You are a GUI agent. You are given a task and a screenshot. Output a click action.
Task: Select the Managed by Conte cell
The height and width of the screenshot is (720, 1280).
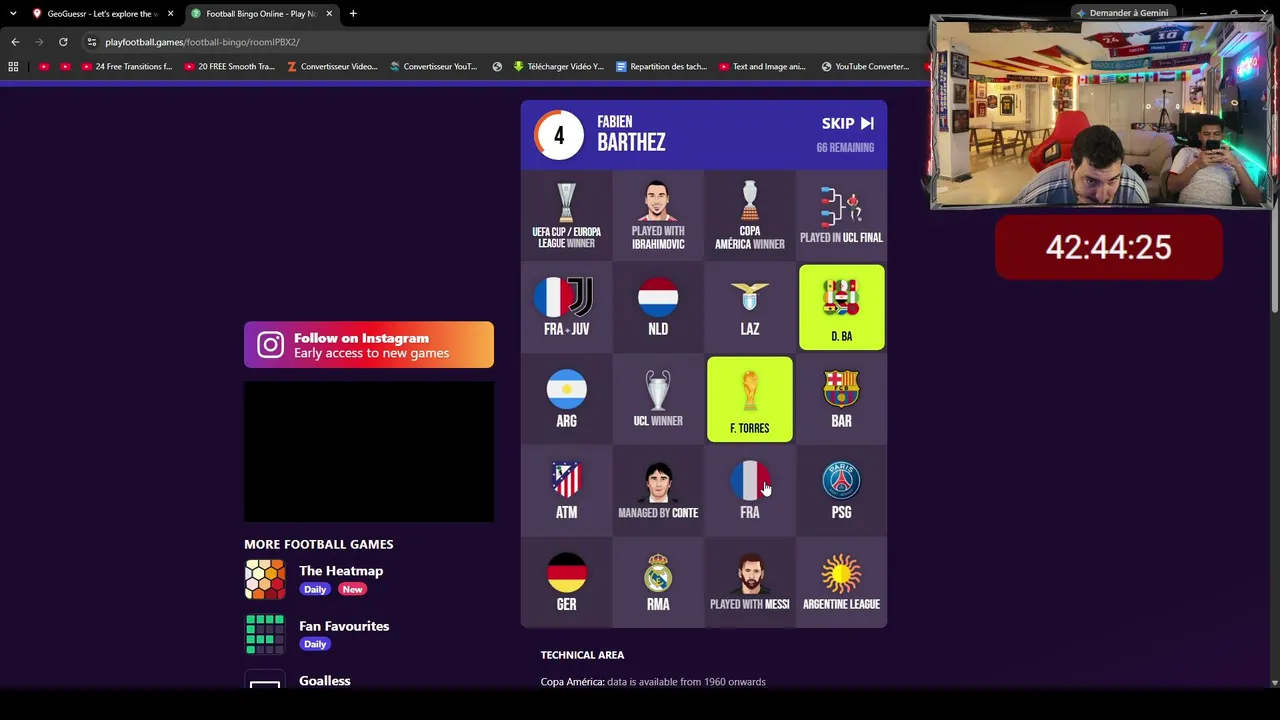click(x=658, y=492)
